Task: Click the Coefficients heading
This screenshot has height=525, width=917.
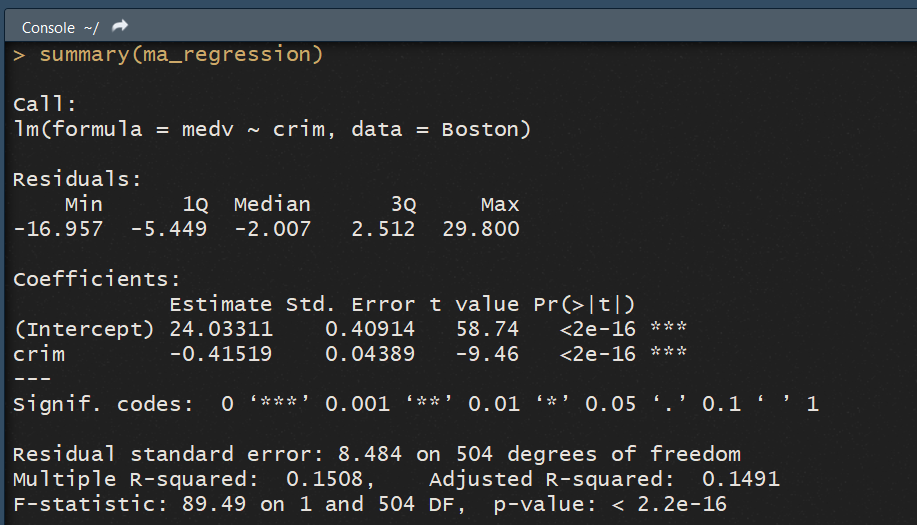Action: click(96, 279)
